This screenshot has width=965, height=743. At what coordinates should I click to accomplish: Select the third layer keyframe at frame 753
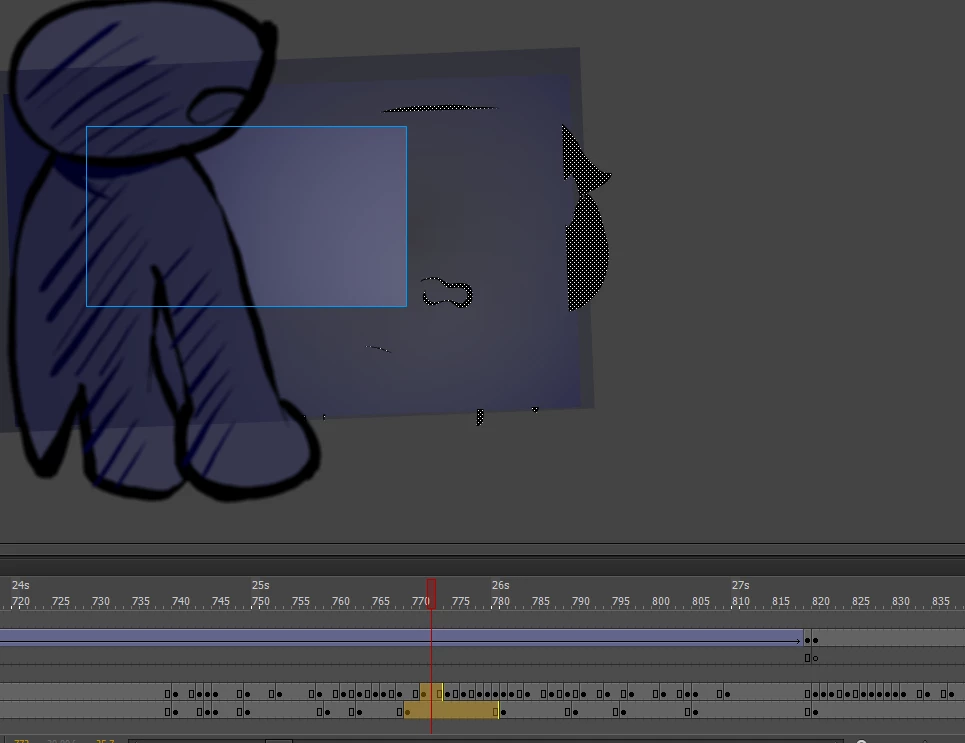click(280, 694)
